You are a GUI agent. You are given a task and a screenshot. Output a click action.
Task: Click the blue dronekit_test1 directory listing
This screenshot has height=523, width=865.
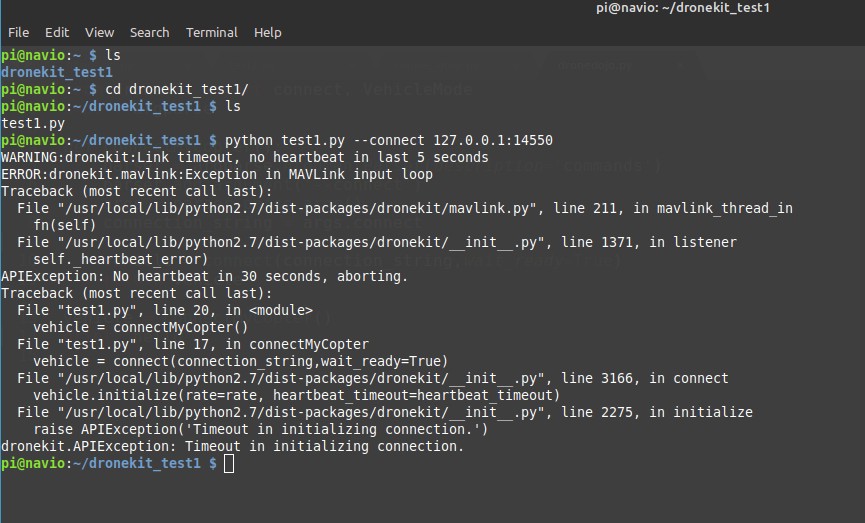pos(57,72)
